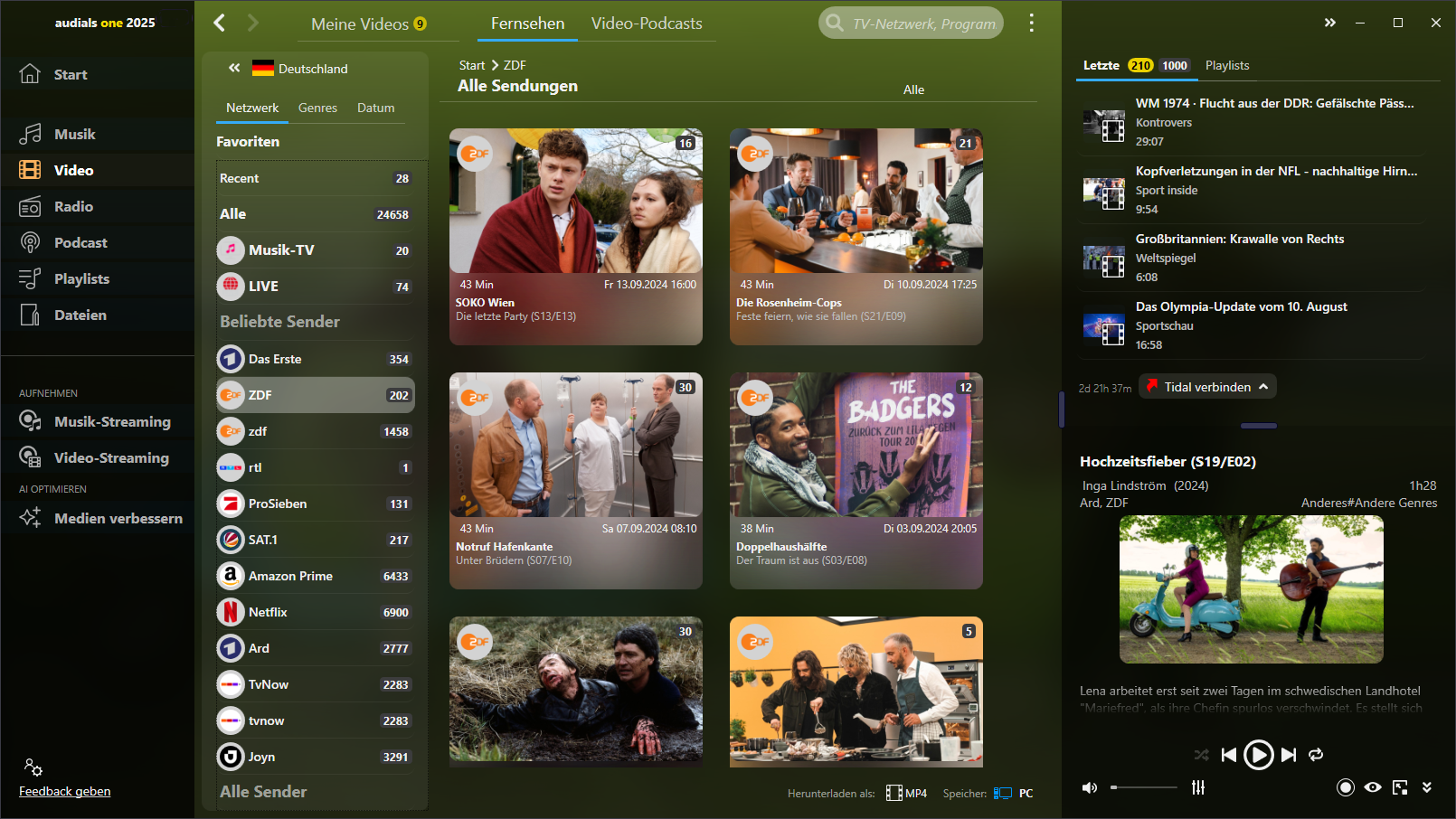The image size is (1456, 819).
Task: Select the Datum tab
Action: [375, 108]
